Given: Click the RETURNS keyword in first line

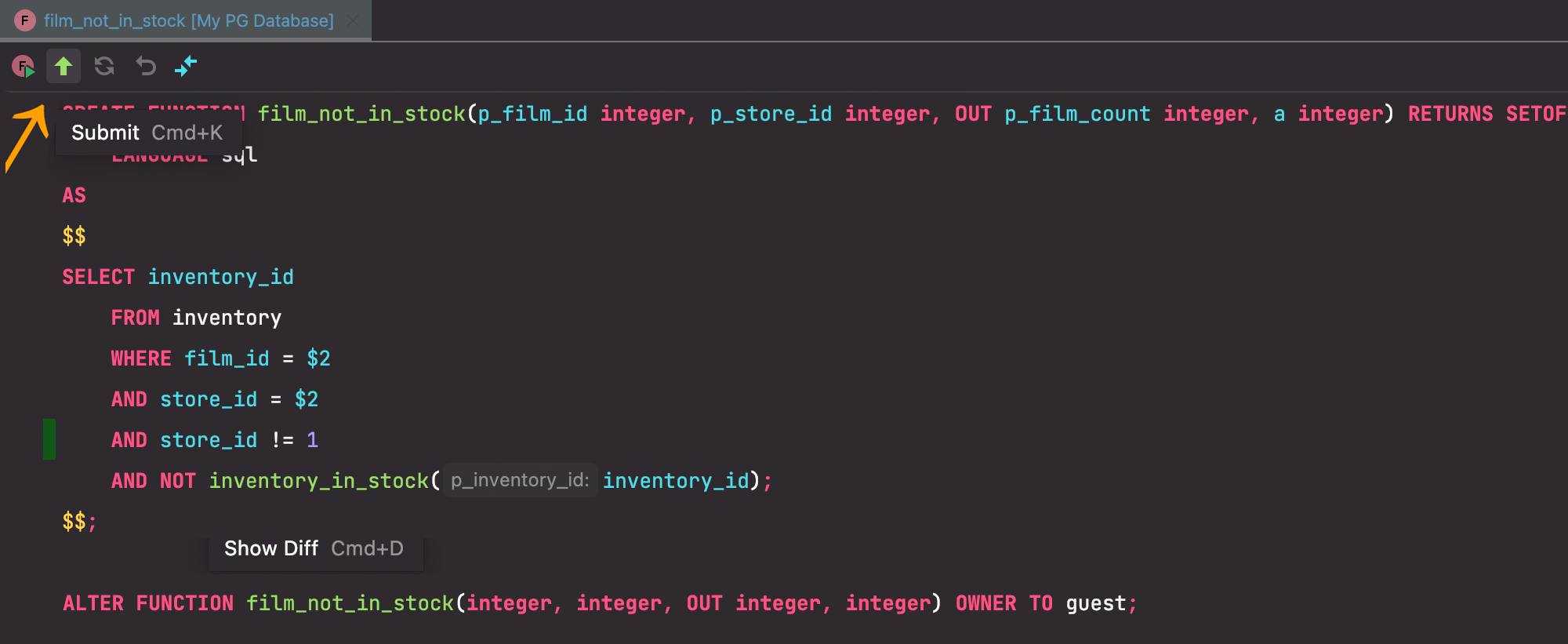Looking at the screenshot, I should [x=1450, y=114].
